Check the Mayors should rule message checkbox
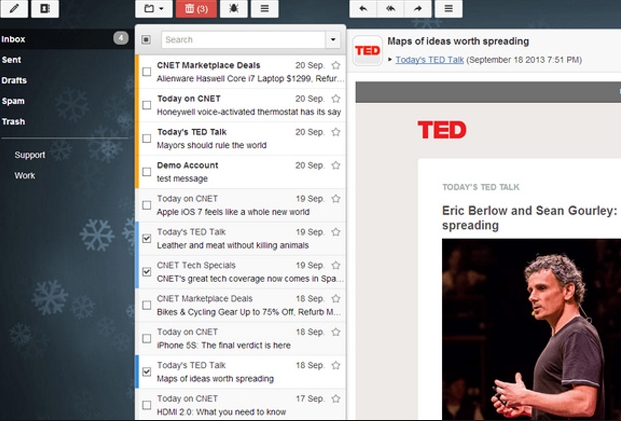Screen dimensions: 621x421 pyautogui.click(x=147, y=138)
